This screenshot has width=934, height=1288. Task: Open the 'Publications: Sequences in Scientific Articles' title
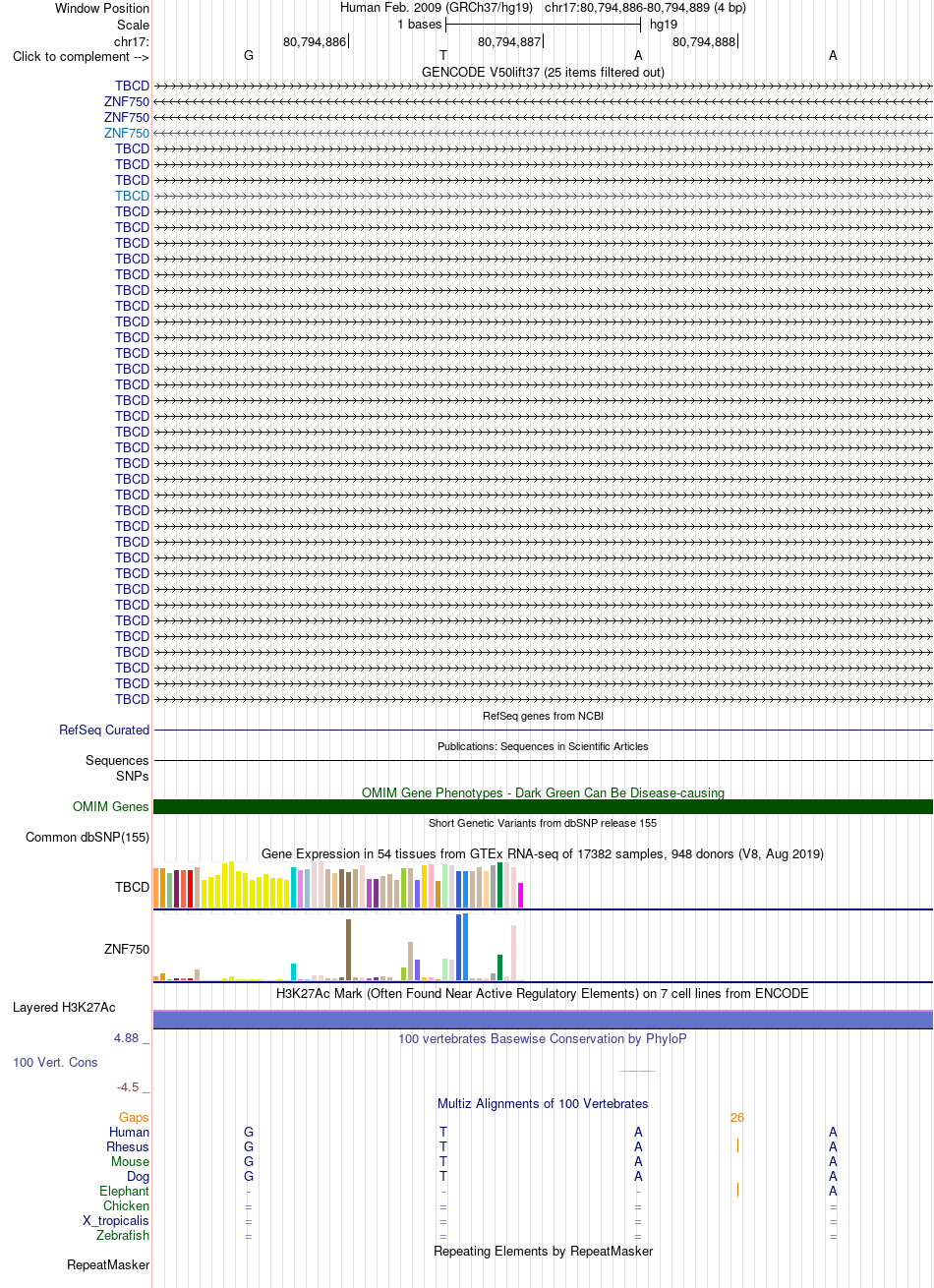point(543,746)
